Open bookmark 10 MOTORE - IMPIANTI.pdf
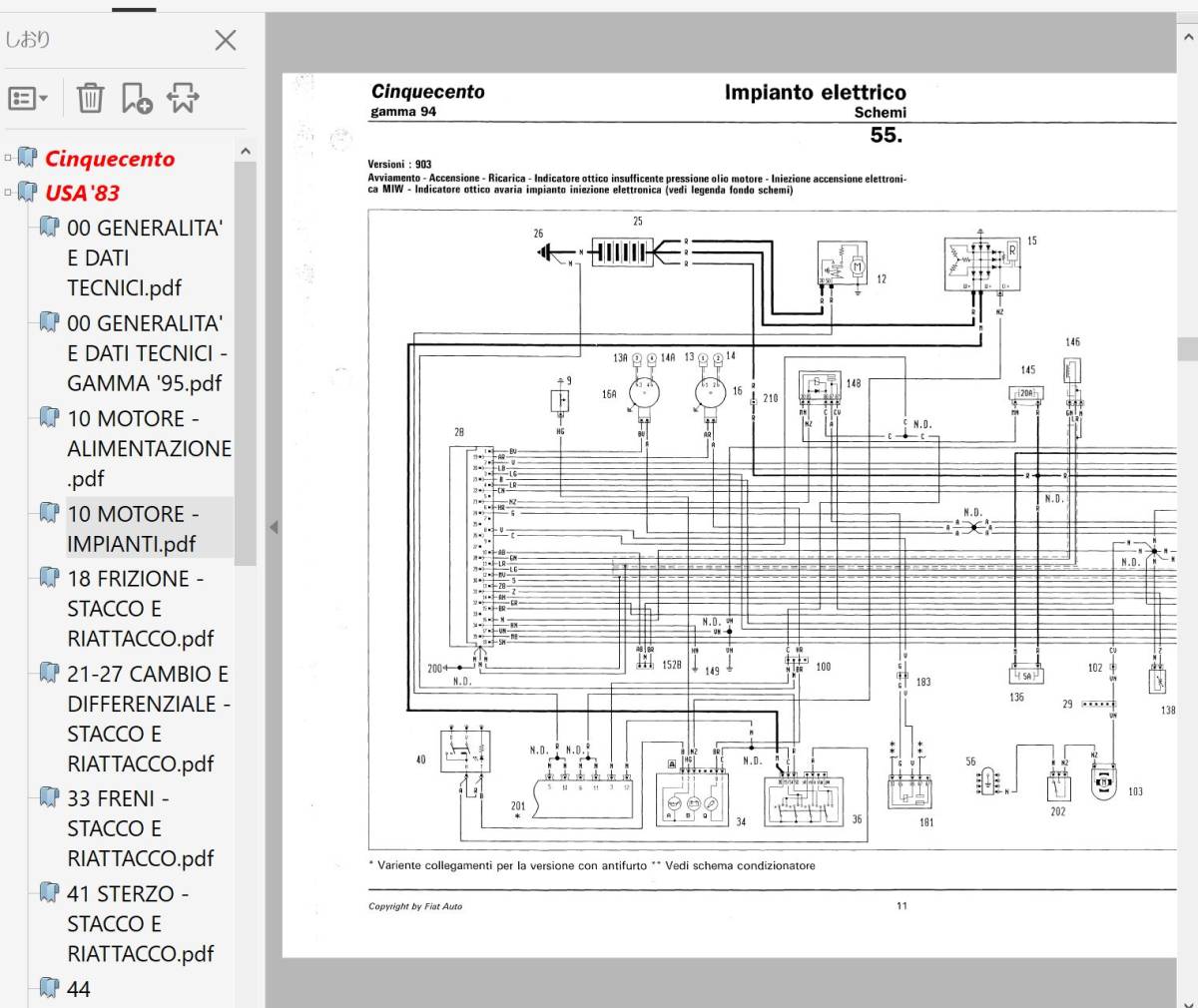The image size is (1198, 1008). click(x=133, y=529)
